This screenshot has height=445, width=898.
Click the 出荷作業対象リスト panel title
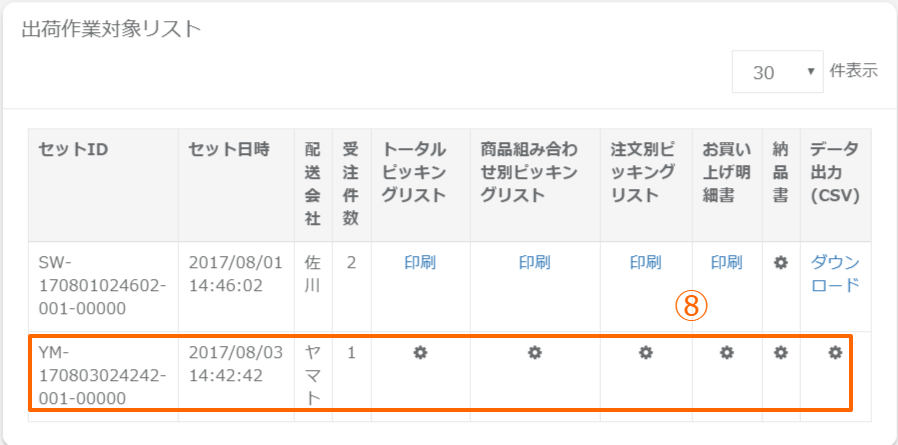pyautogui.click(x=112, y=28)
